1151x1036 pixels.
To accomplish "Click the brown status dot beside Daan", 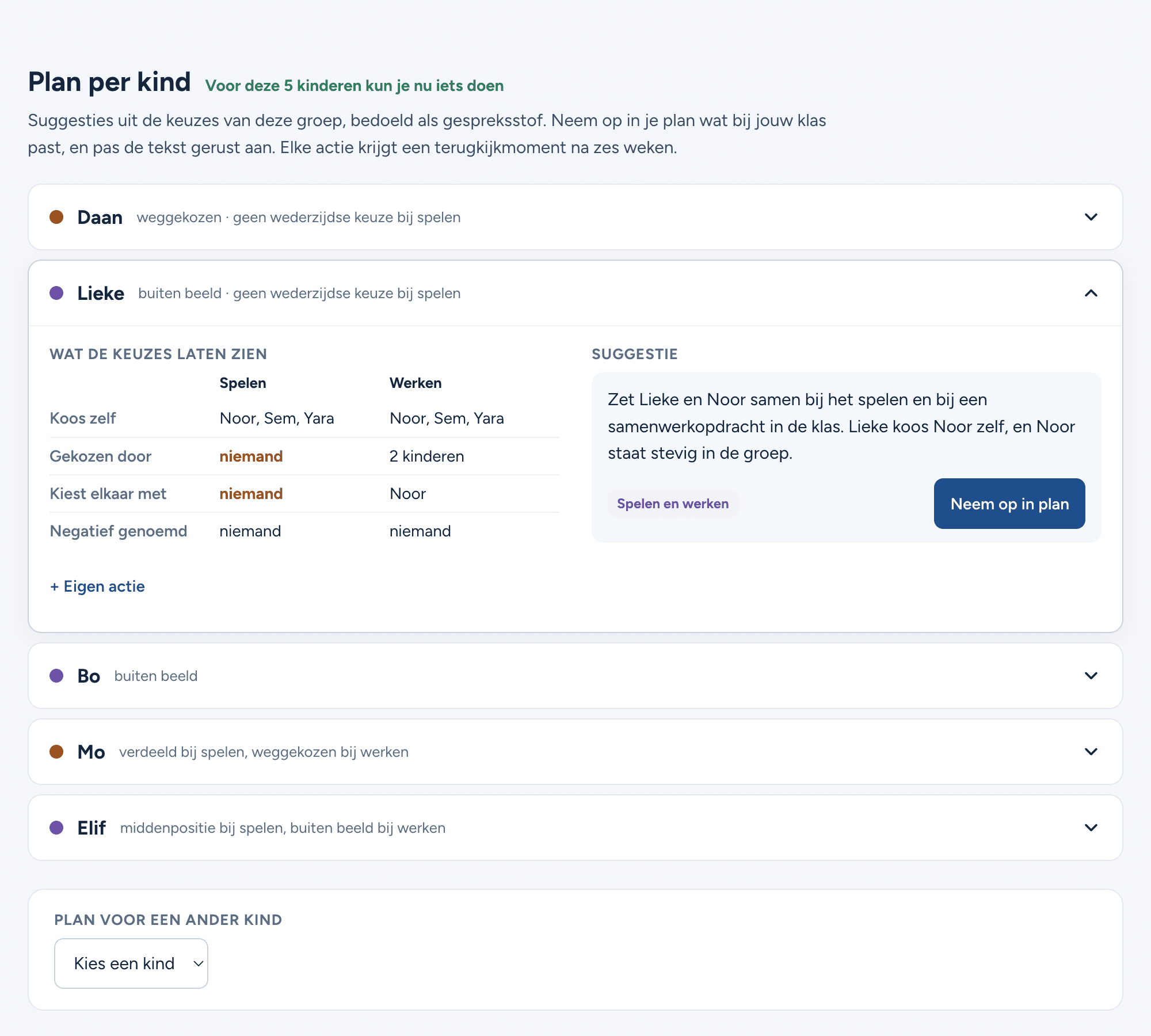I will tap(56, 217).
